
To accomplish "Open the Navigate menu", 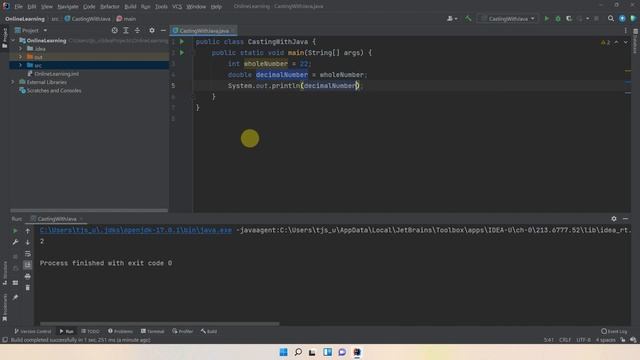I will pyautogui.click(x=68, y=7).
